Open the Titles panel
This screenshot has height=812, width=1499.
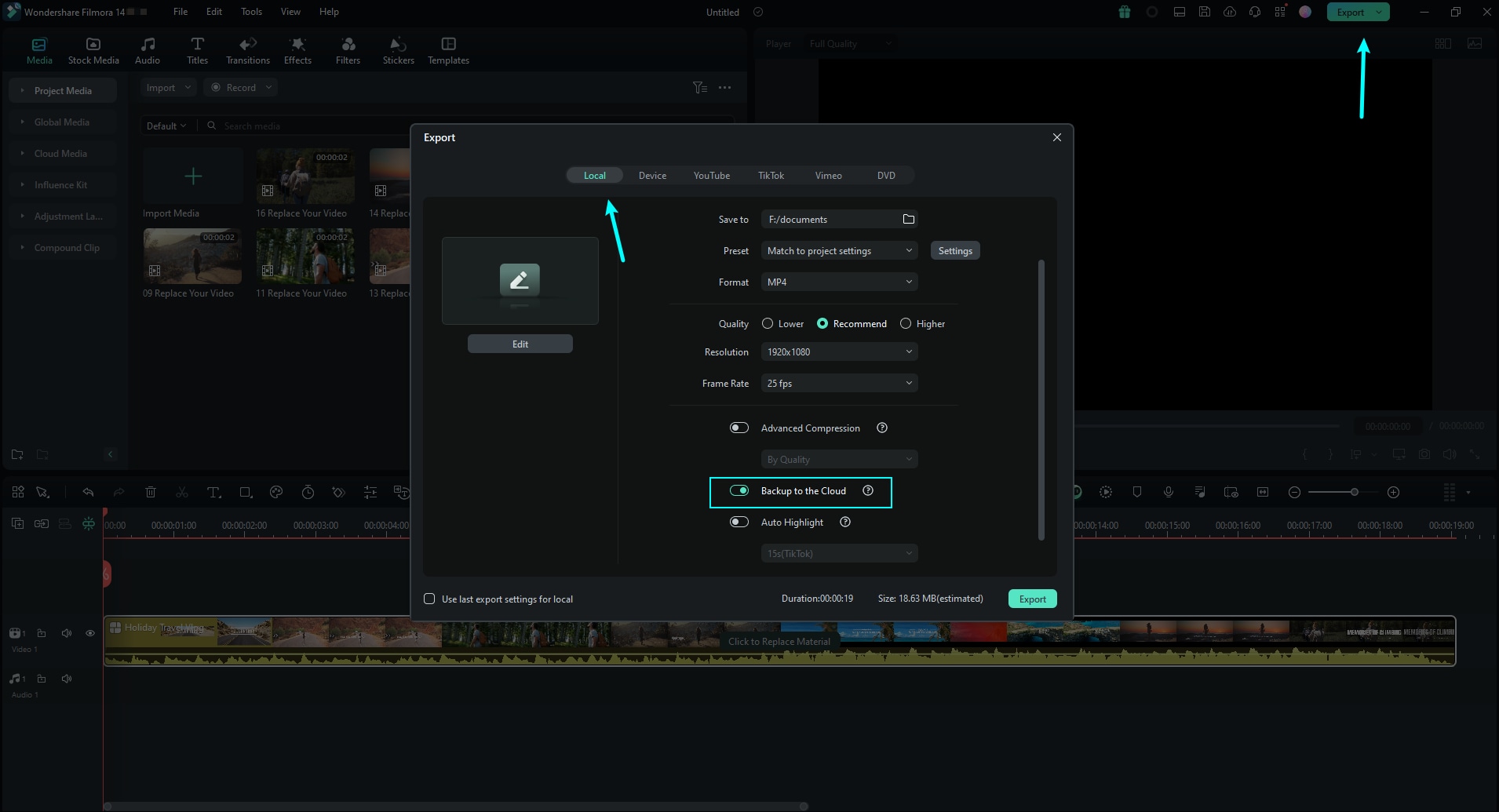point(197,51)
